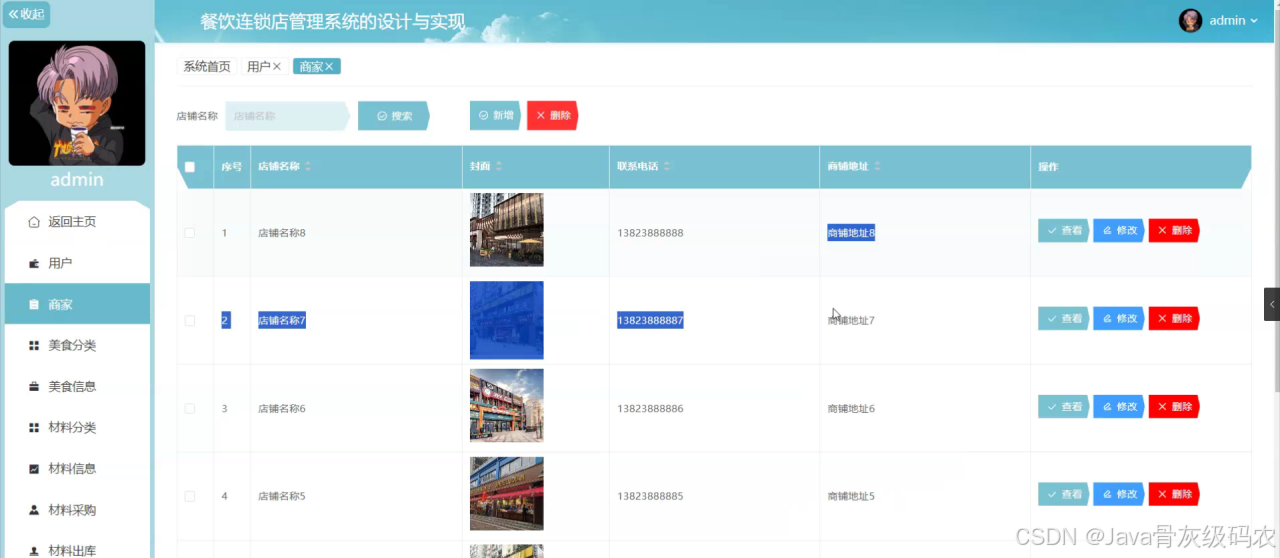Click the red 删除 toolbar button

(x=553, y=116)
